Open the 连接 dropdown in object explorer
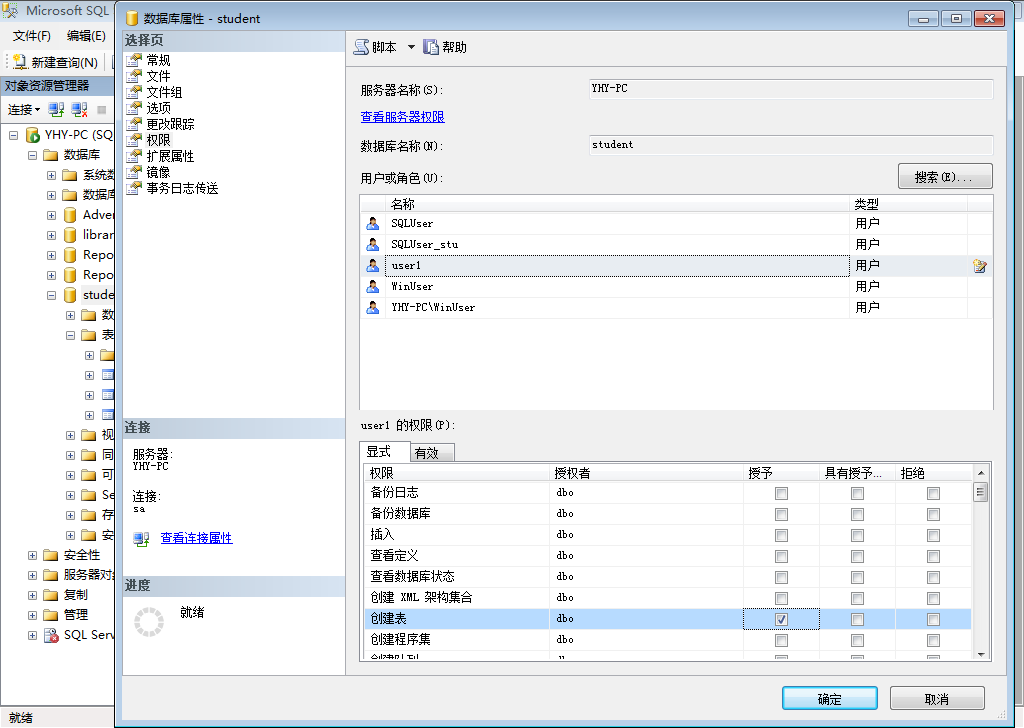The width and height of the screenshot is (1024, 728). pyautogui.click(x=24, y=110)
